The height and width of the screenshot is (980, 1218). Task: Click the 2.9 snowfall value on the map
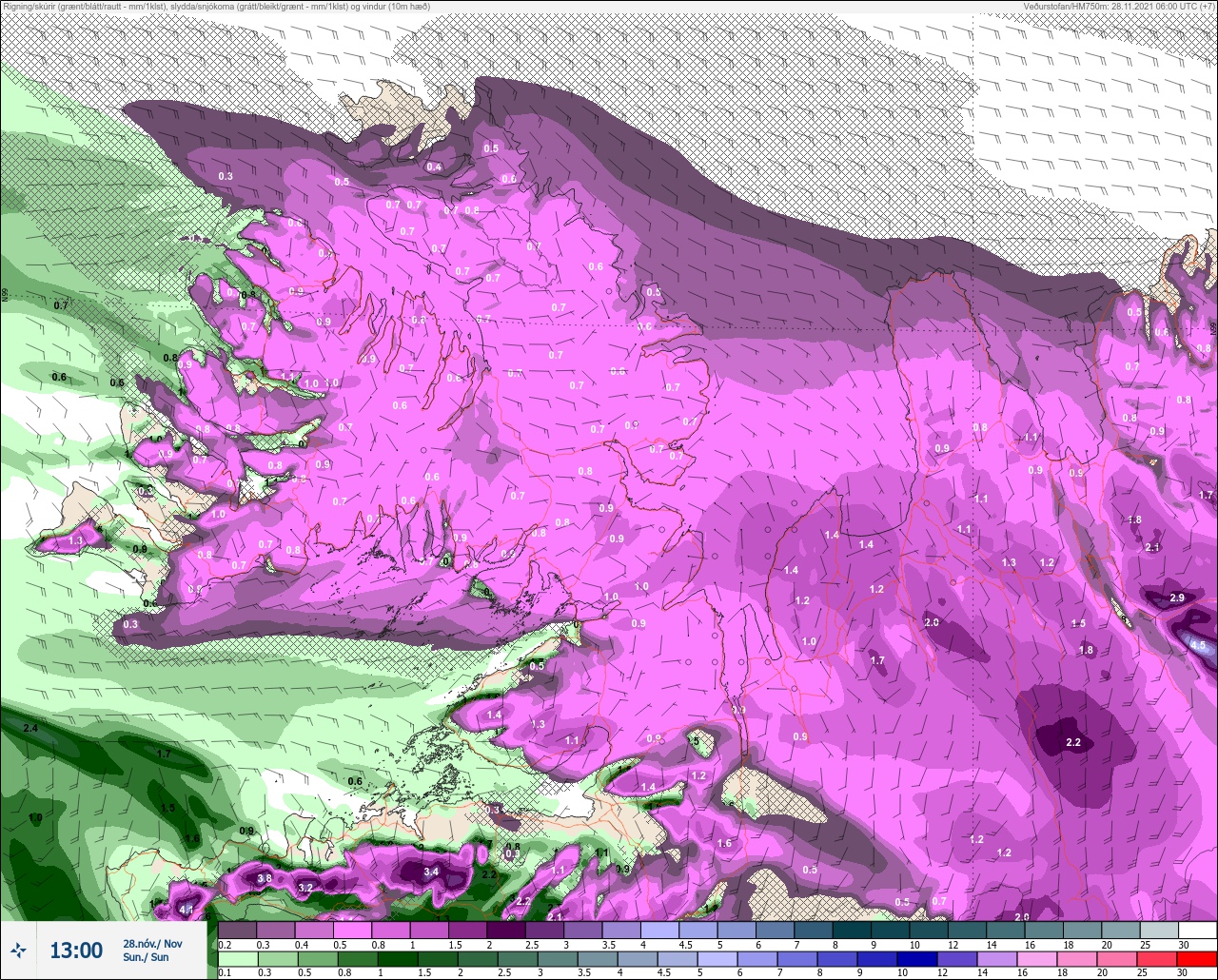[x=1177, y=598]
